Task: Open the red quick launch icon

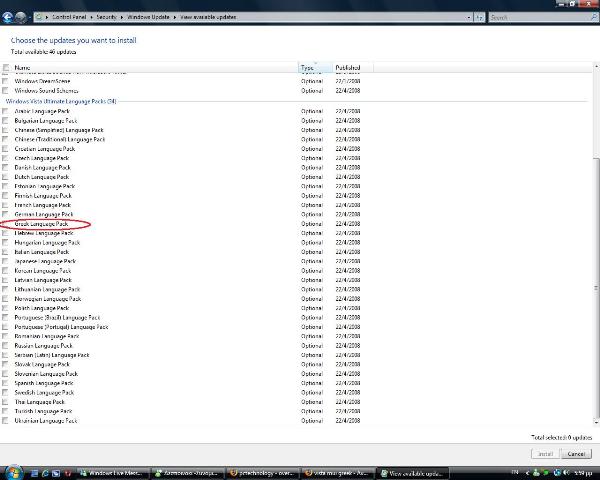Action: [68, 473]
